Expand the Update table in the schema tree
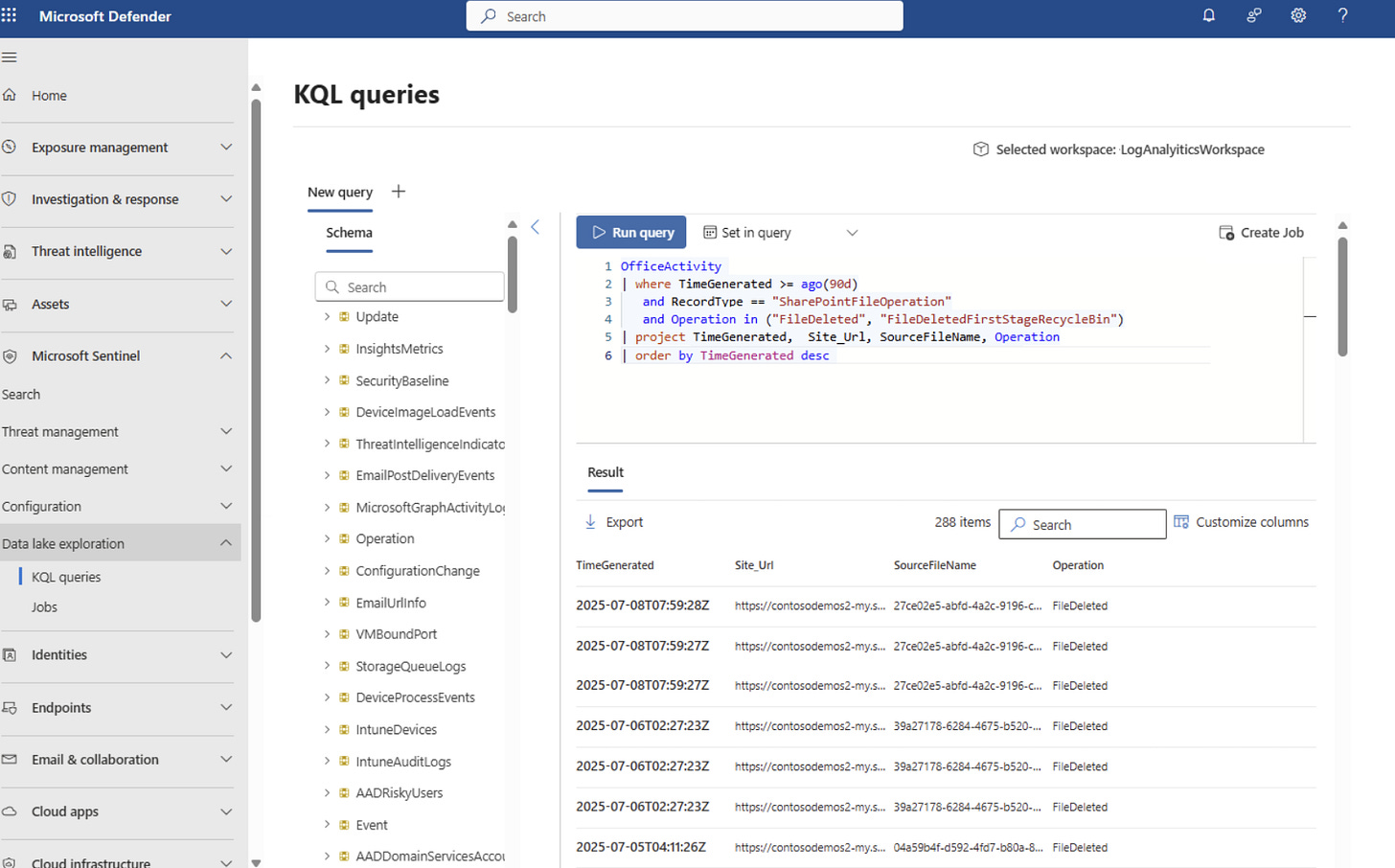Screen dimensions: 1395x868 point(327,316)
